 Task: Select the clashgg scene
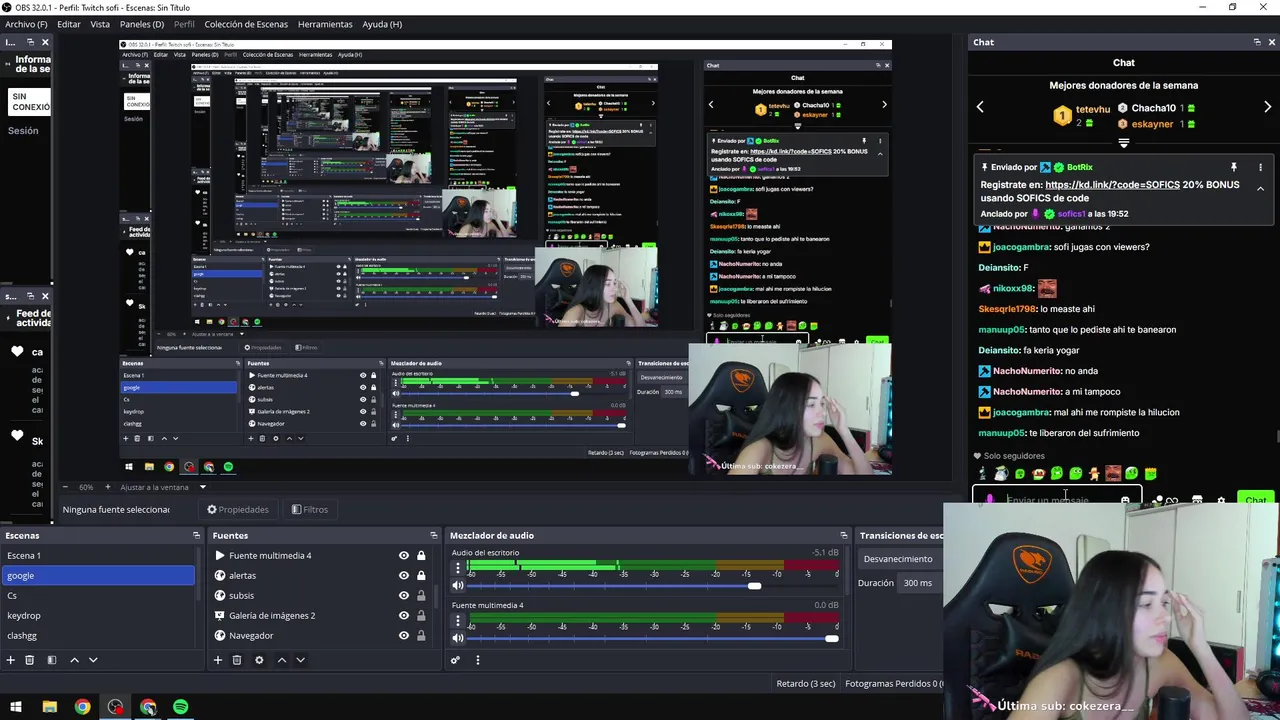(98, 635)
